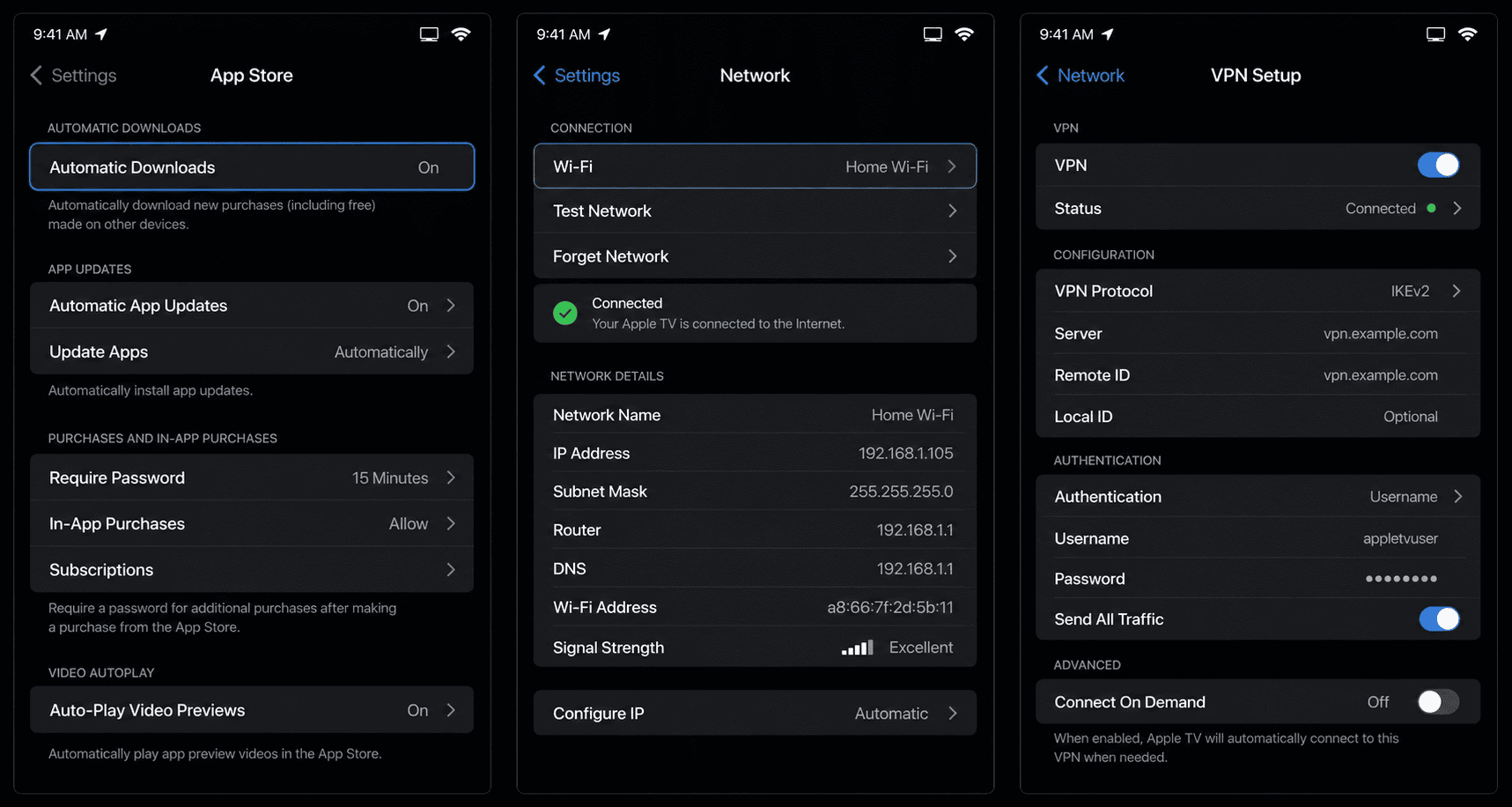Turn off the VPN switch
The image size is (1512, 807).
[1438, 165]
